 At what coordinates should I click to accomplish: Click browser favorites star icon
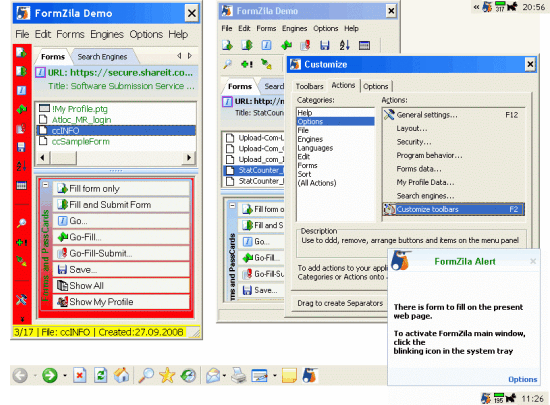click(167, 376)
